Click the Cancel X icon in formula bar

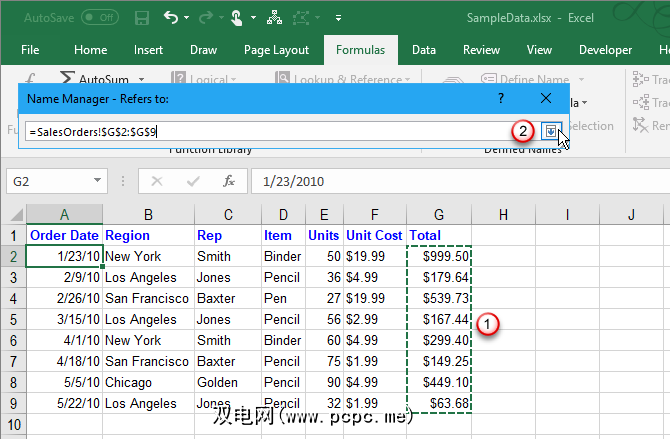[x=156, y=181]
